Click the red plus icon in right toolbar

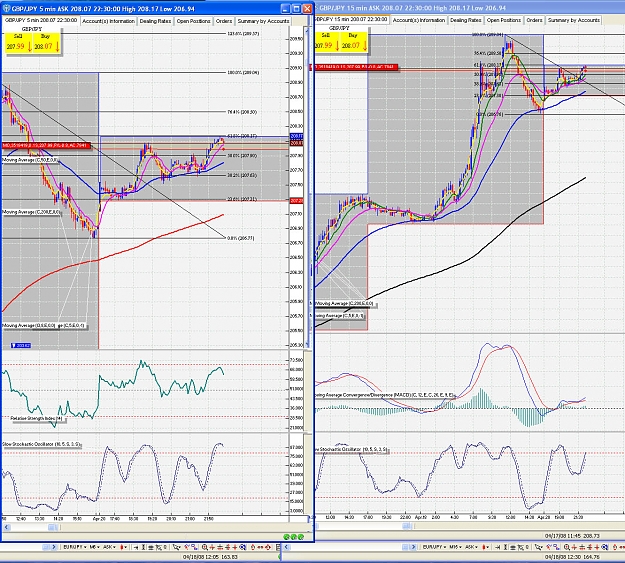(597, 547)
